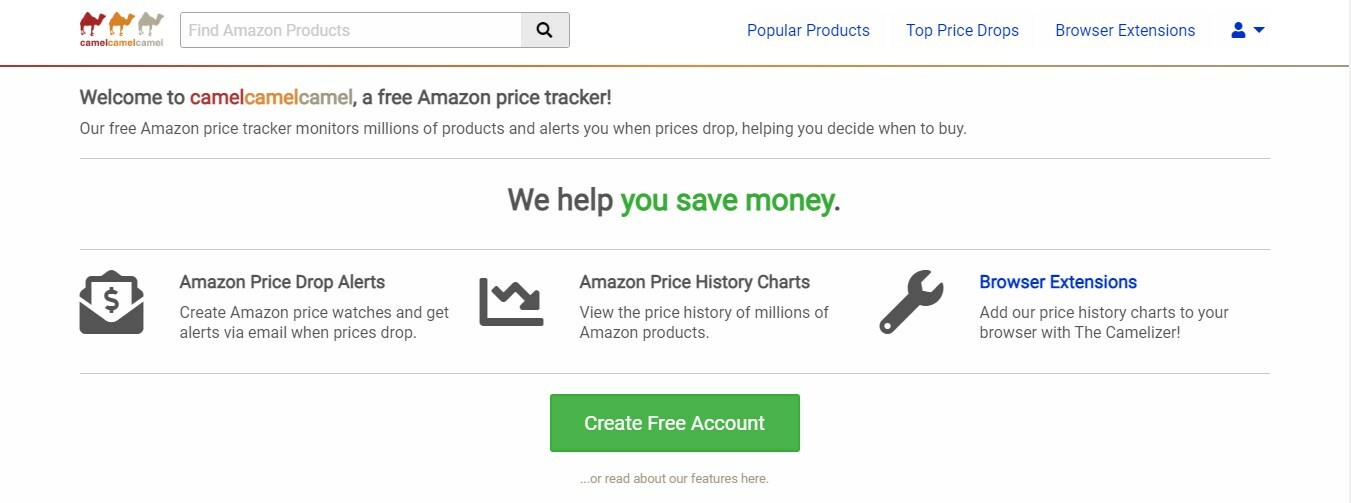The height and width of the screenshot is (503, 1351).
Task: Click the price history chart icon
Action: (511, 302)
